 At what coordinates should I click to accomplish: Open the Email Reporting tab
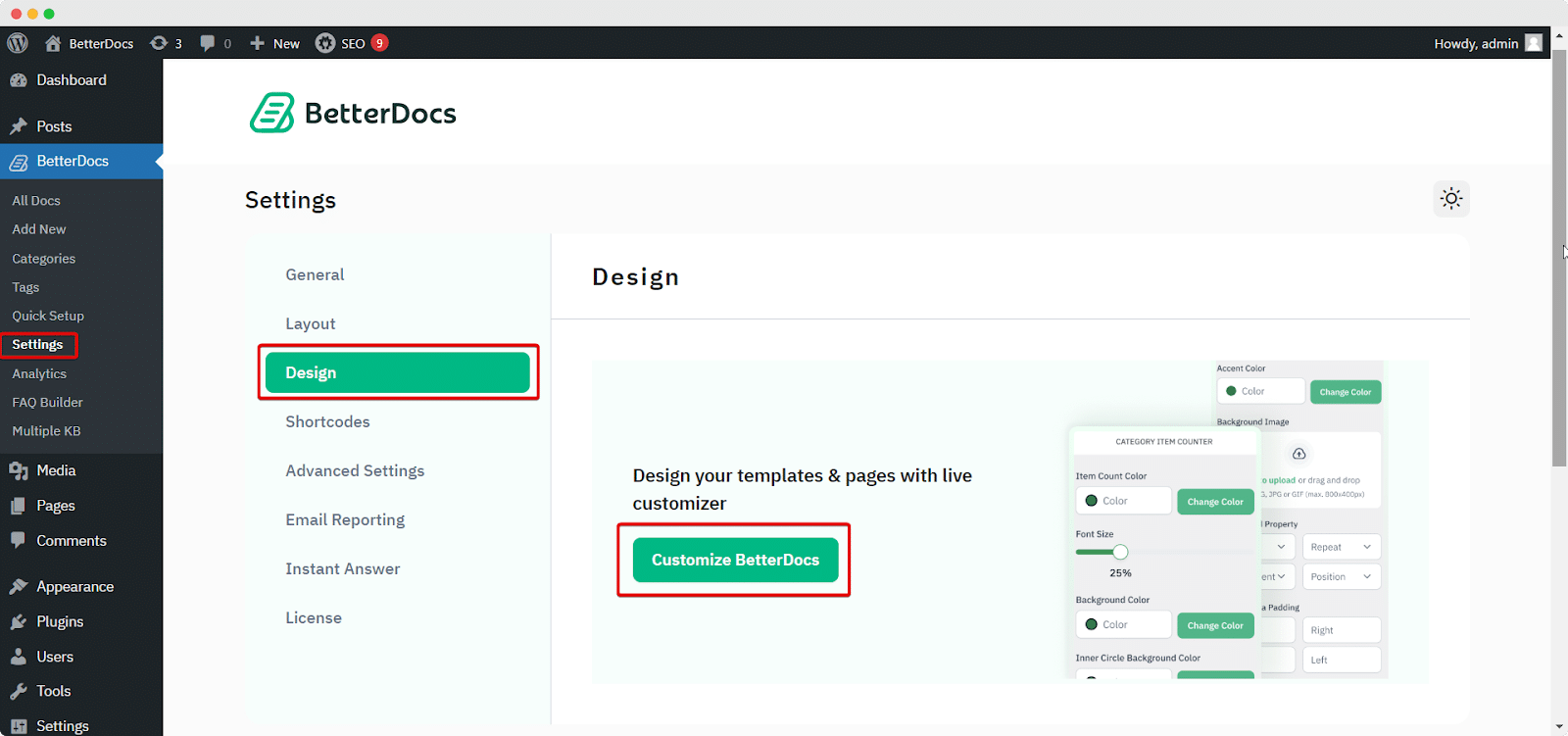coord(345,519)
